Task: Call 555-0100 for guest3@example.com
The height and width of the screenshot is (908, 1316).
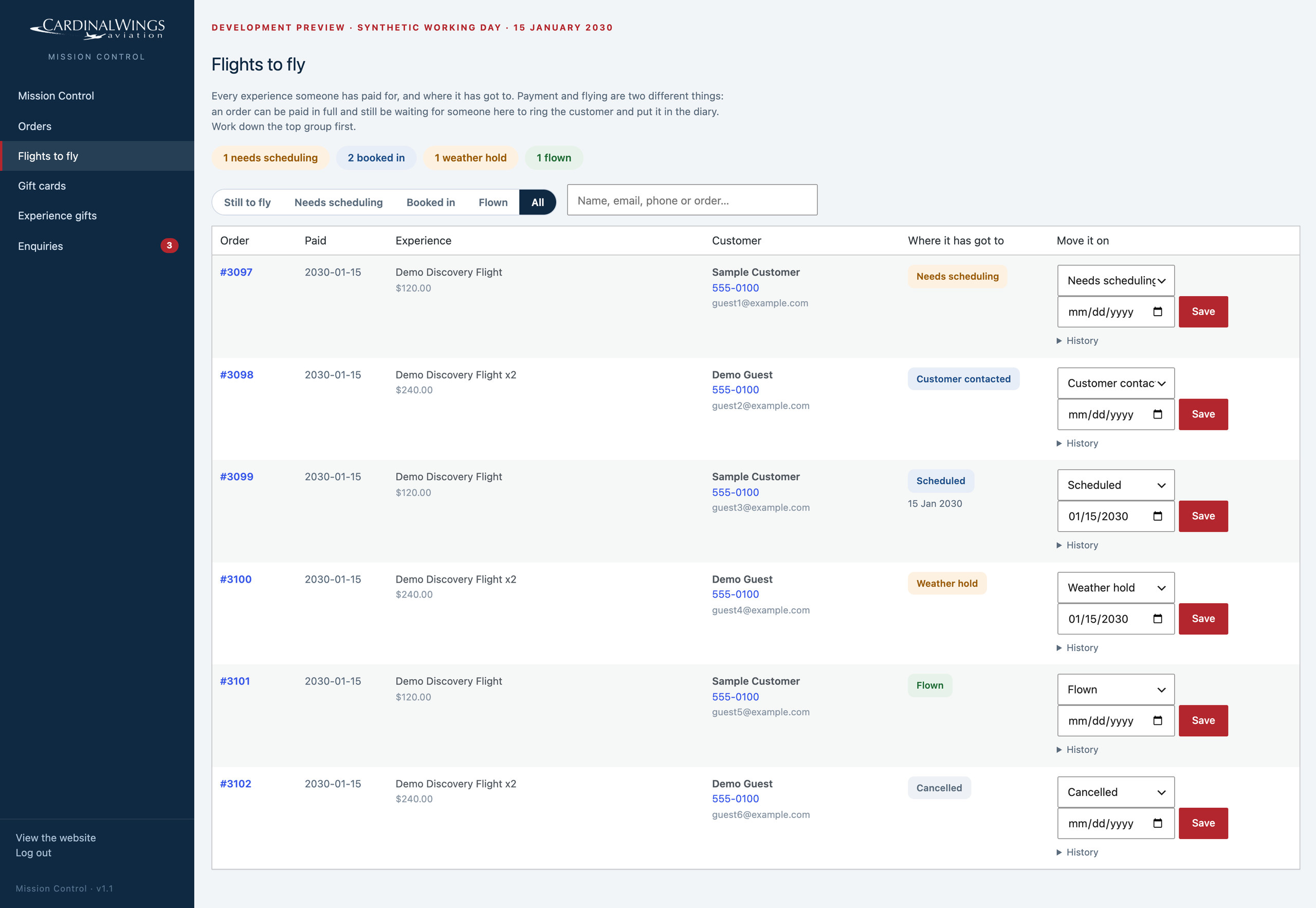Action: click(x=735, y=493)
